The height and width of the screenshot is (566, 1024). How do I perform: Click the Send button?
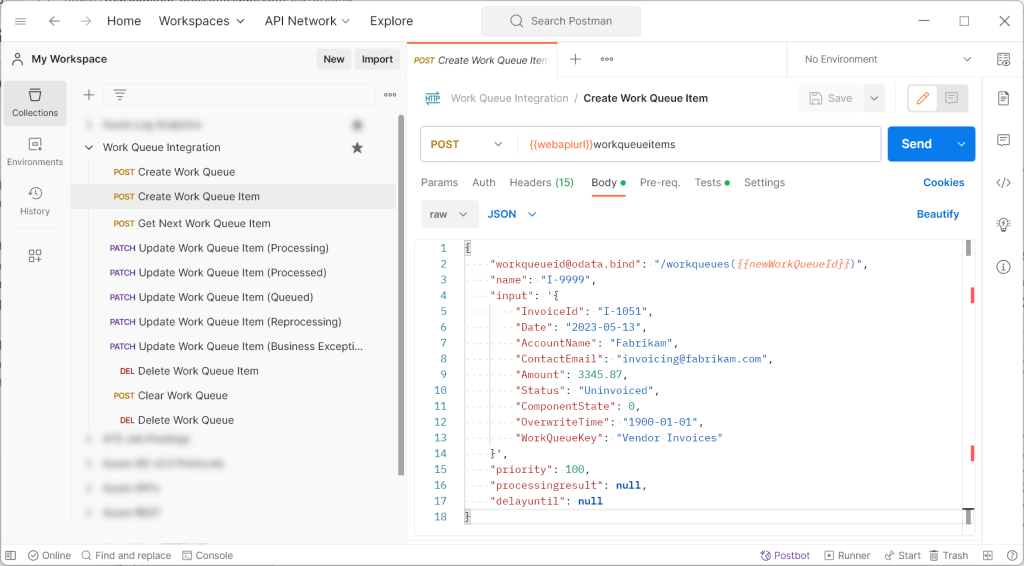tap(916, 144)
